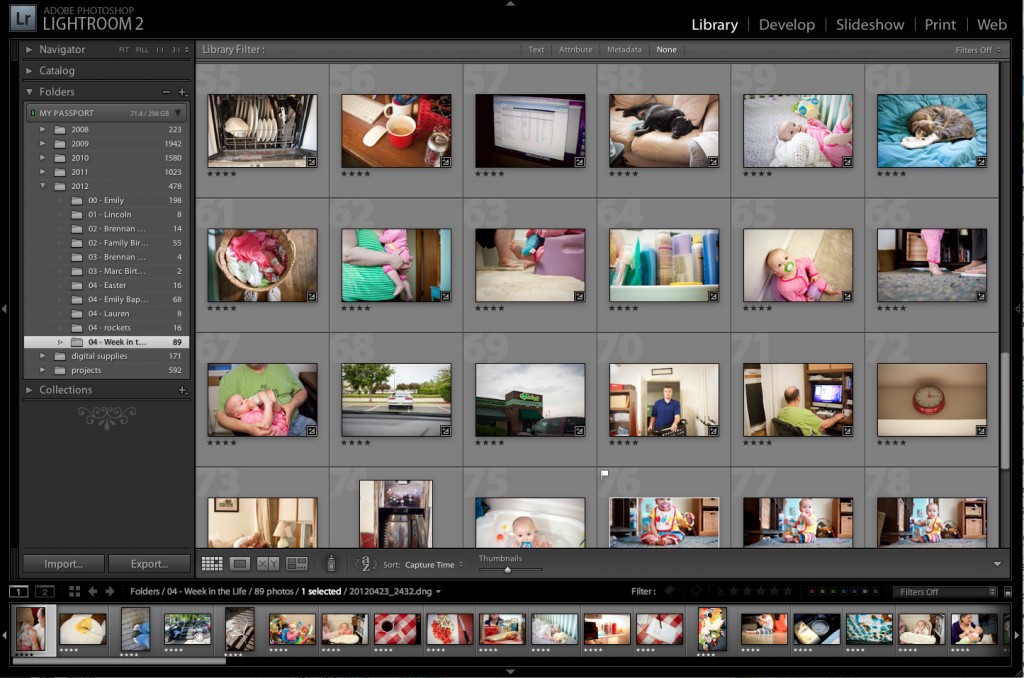Enable second monitor window button
This screenshot has height=678, width=1024.
(x=45, y=591)
